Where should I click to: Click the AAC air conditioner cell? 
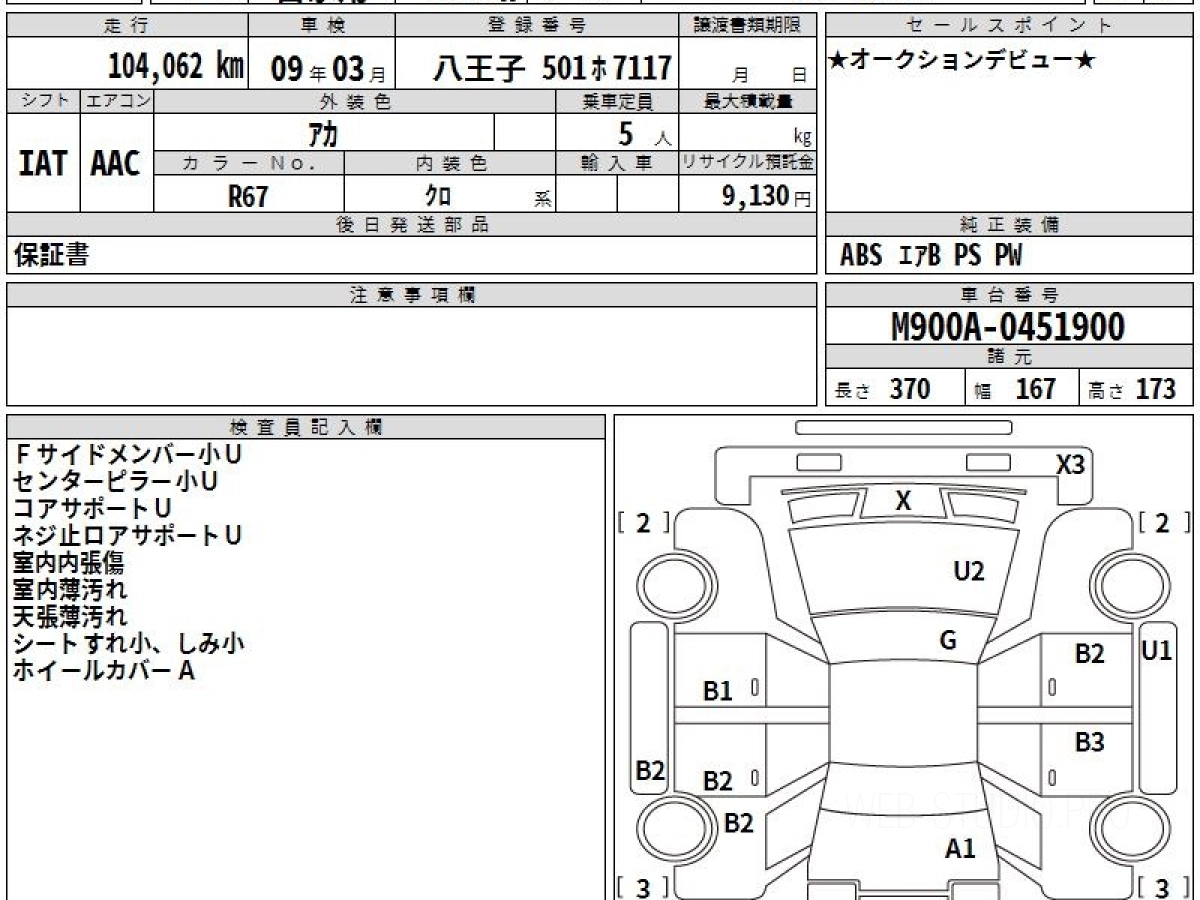(x=116, y=164)
